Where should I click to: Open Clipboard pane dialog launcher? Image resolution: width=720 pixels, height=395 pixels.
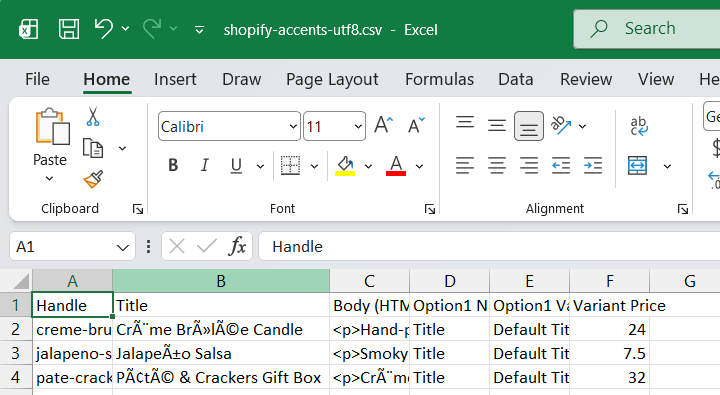pyautogui.click(x=137, y=209)
